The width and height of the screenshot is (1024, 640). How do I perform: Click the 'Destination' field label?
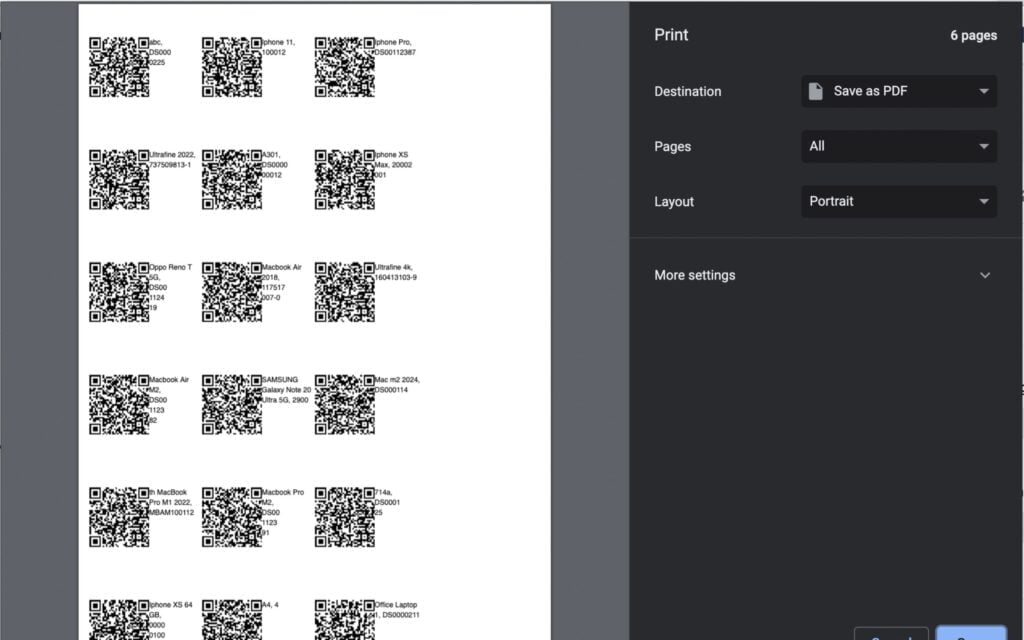[x=688, y=91]
